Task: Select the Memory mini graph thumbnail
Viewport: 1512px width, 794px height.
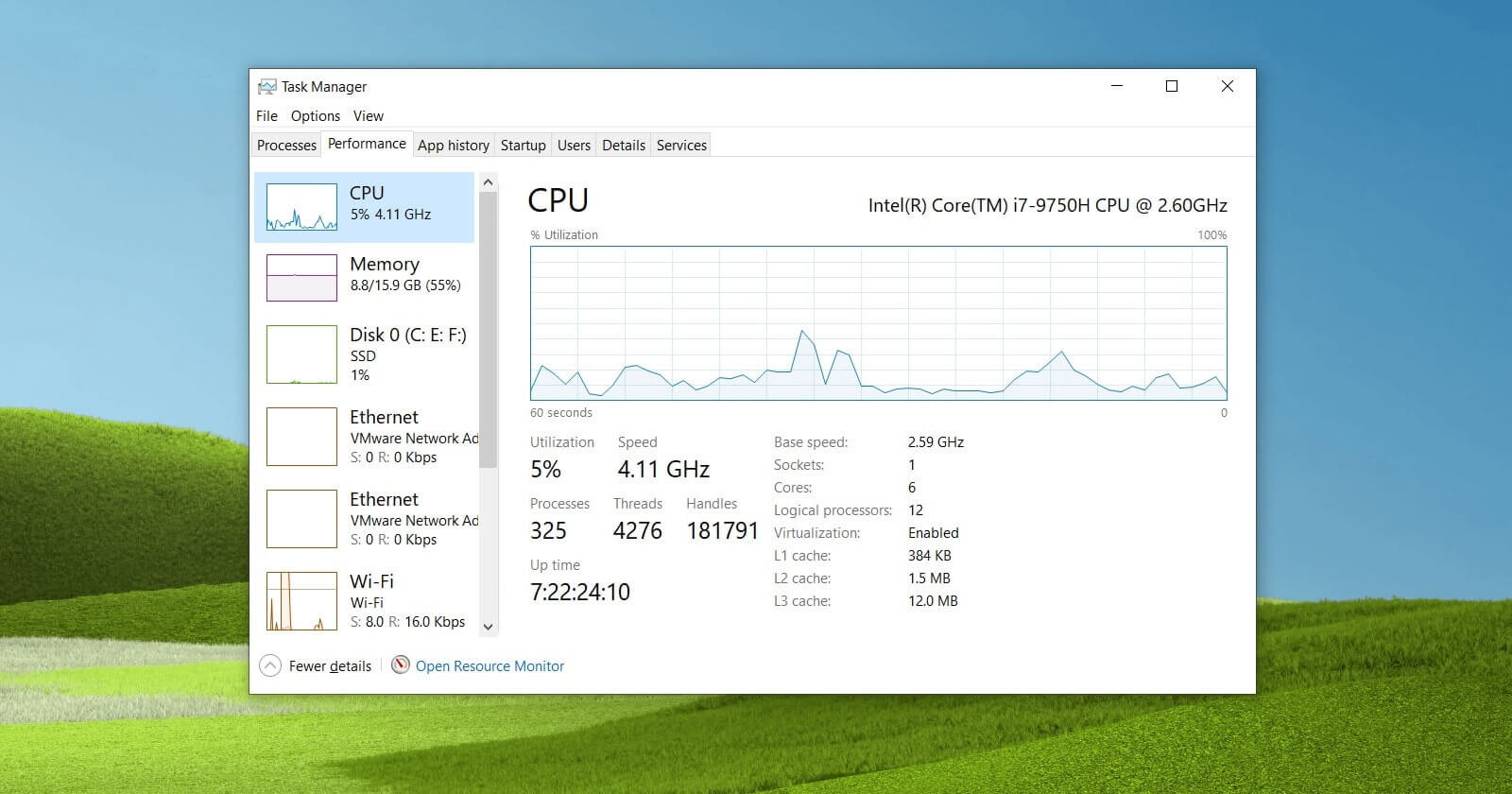Action: point(301,277)
